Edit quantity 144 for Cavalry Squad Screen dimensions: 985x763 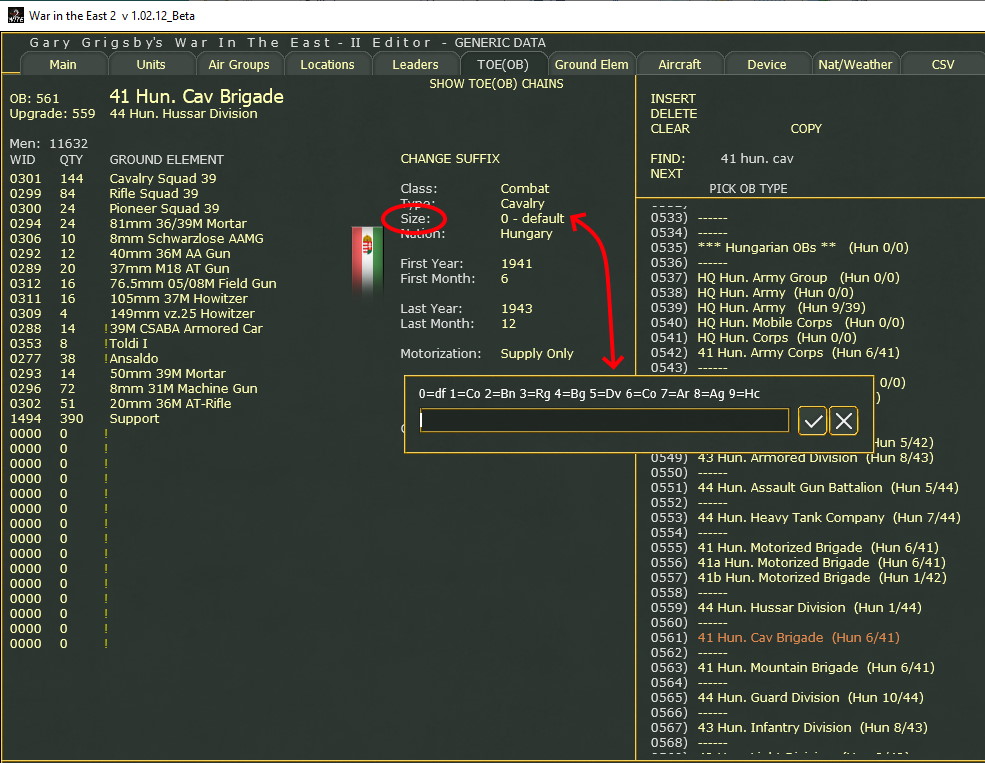[71, 178]
